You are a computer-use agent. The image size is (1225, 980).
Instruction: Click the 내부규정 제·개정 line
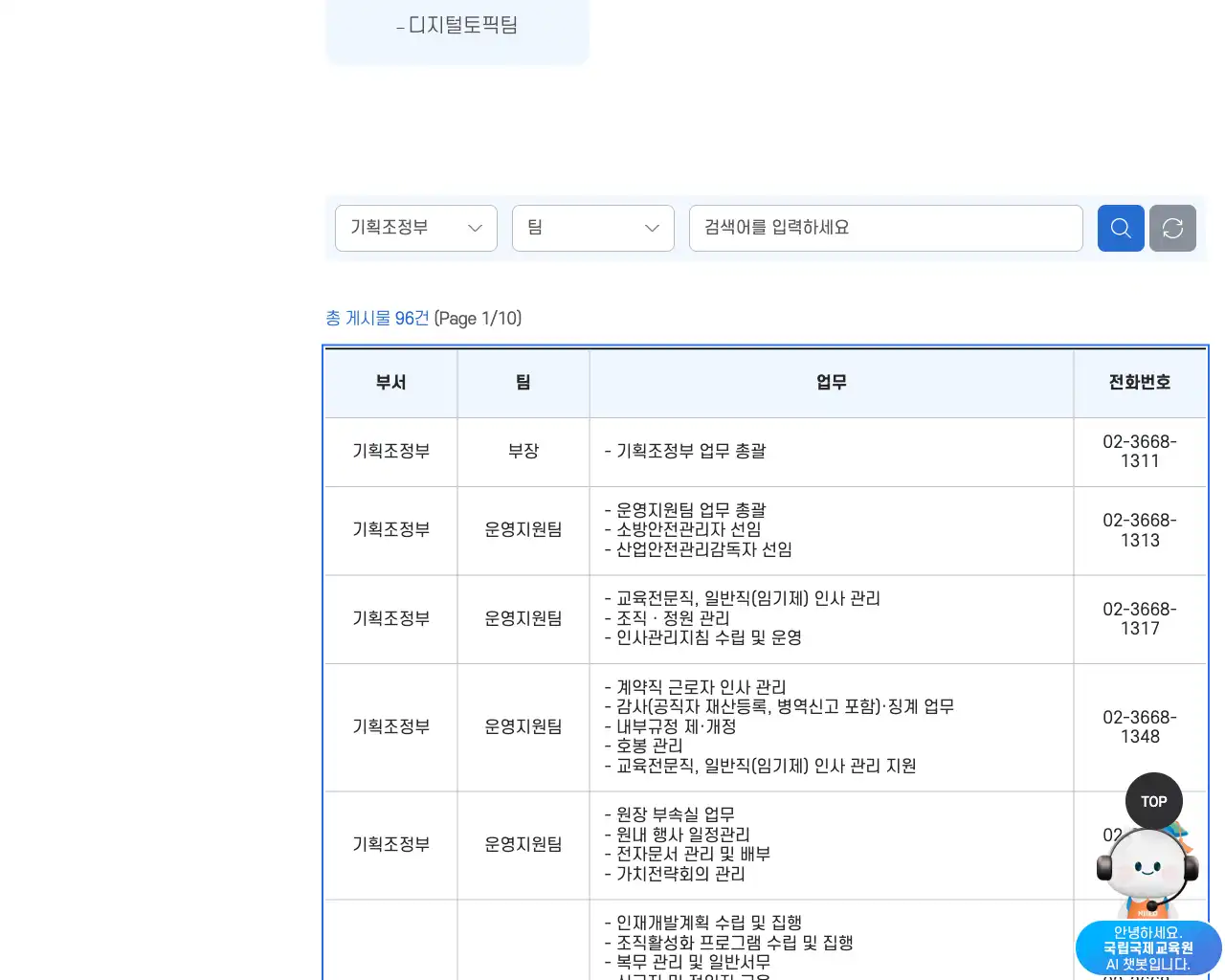(671, 726)
